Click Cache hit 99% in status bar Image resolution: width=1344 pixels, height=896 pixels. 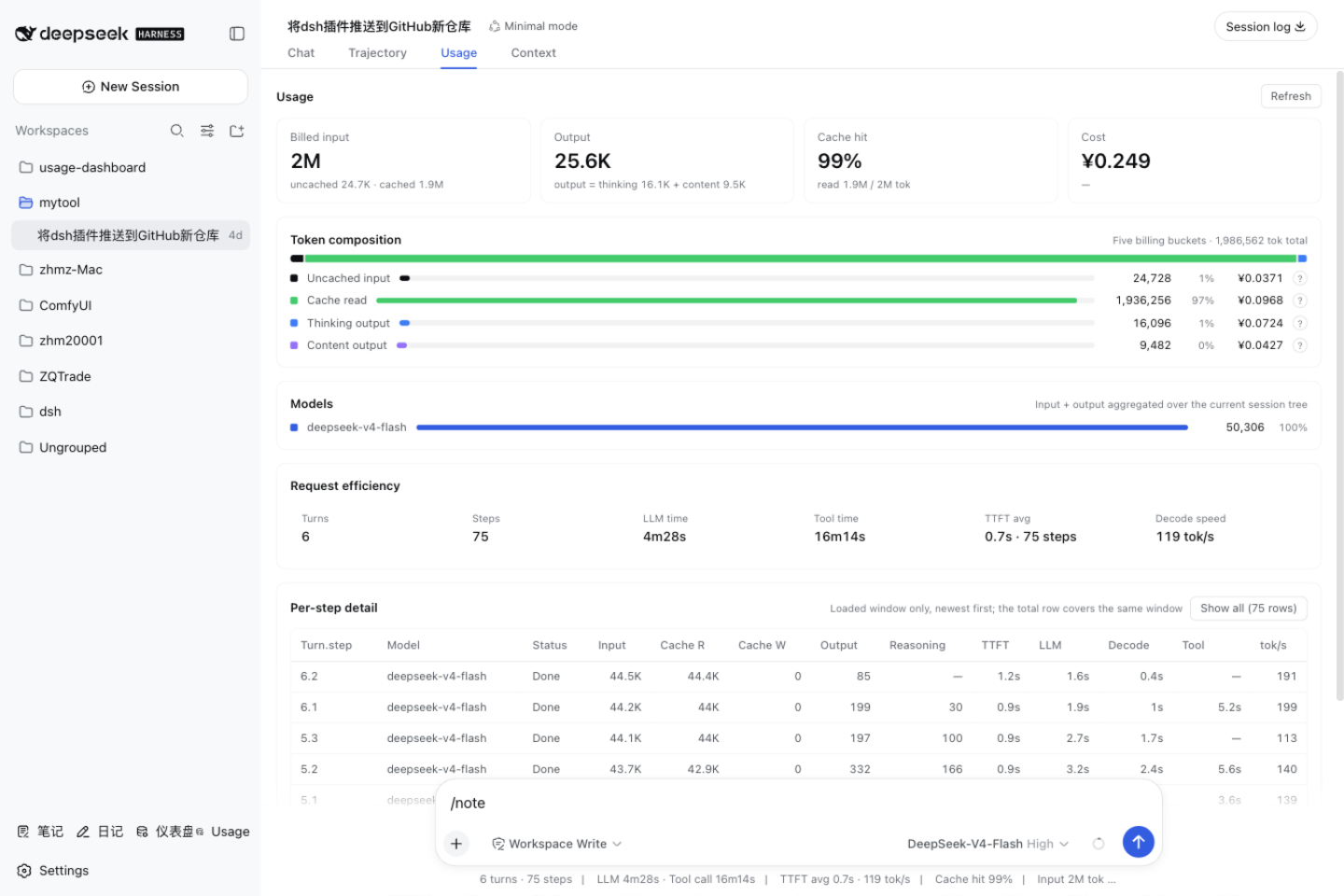973,879
